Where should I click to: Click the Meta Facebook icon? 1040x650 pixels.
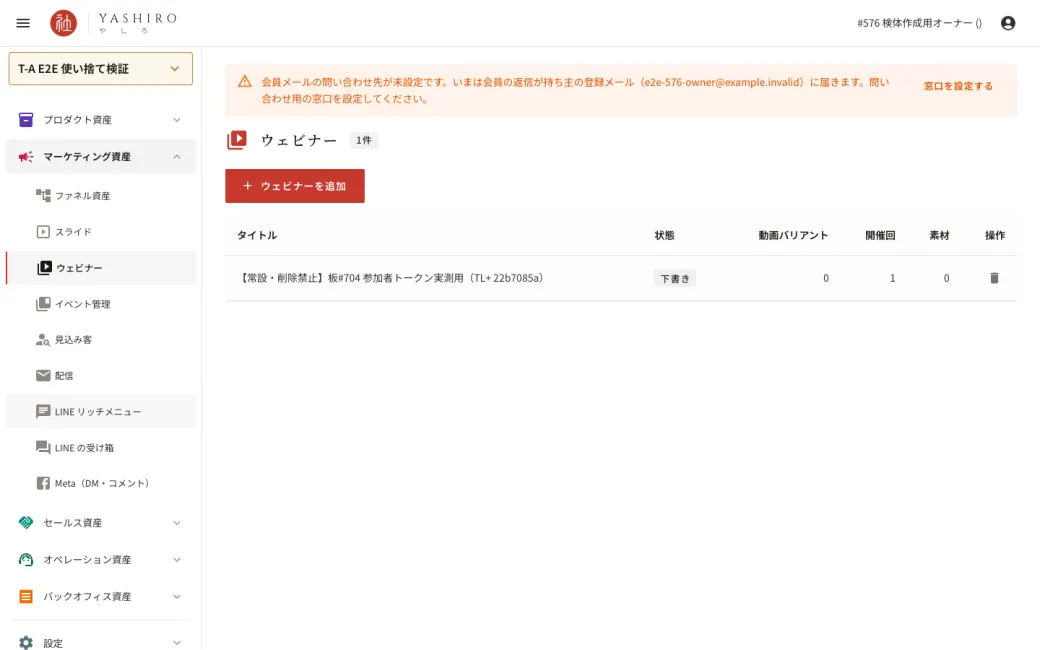pos(43,484)
